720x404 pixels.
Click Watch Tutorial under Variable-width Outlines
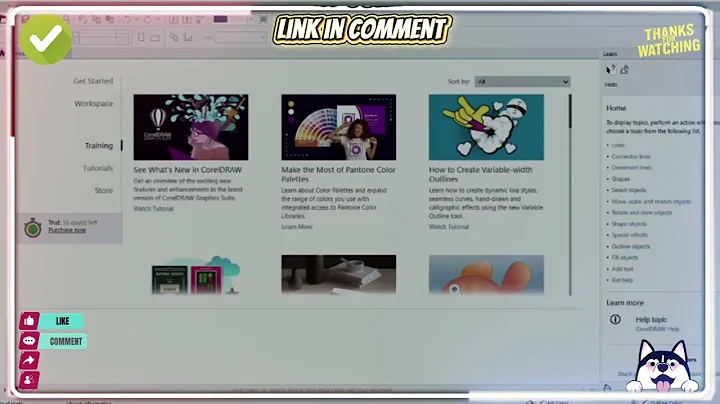(x=449, y=227)
